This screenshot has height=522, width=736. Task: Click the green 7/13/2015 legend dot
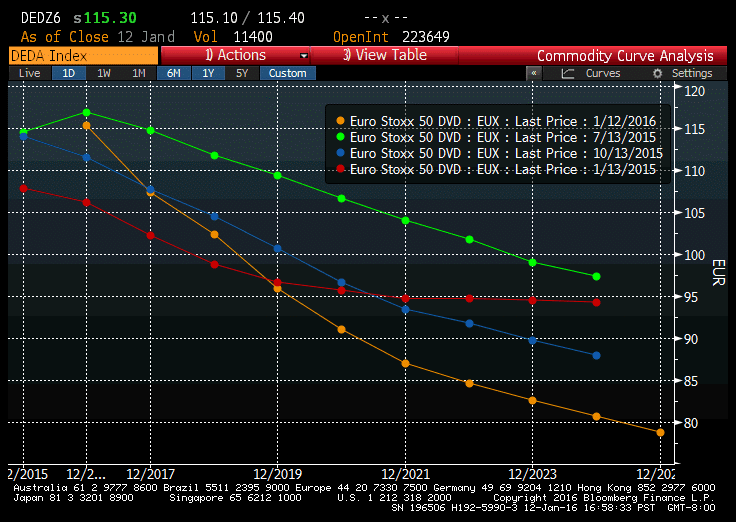point(340,137)
